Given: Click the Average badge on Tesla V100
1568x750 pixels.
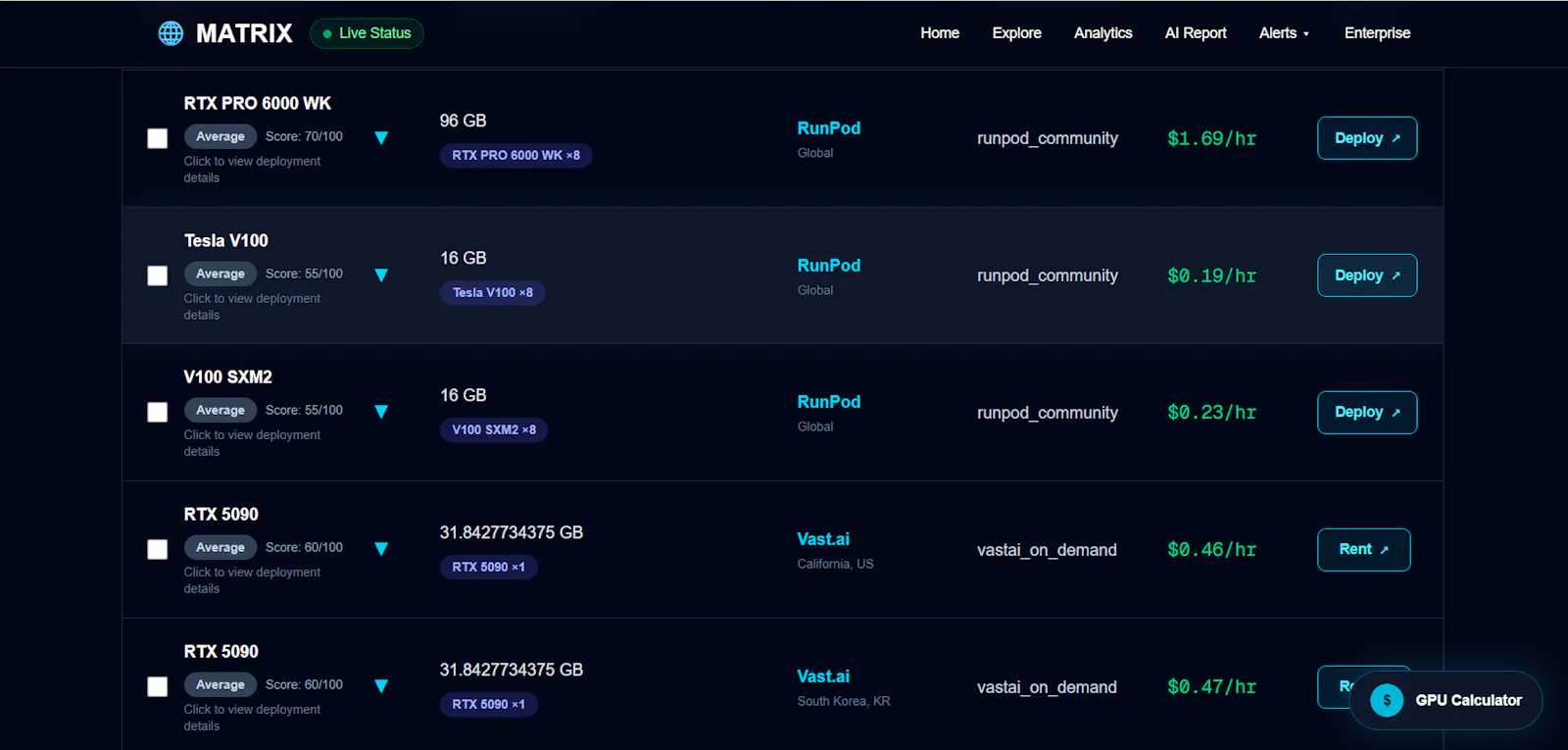Looking at the screenshot, I should coord(220,274).
